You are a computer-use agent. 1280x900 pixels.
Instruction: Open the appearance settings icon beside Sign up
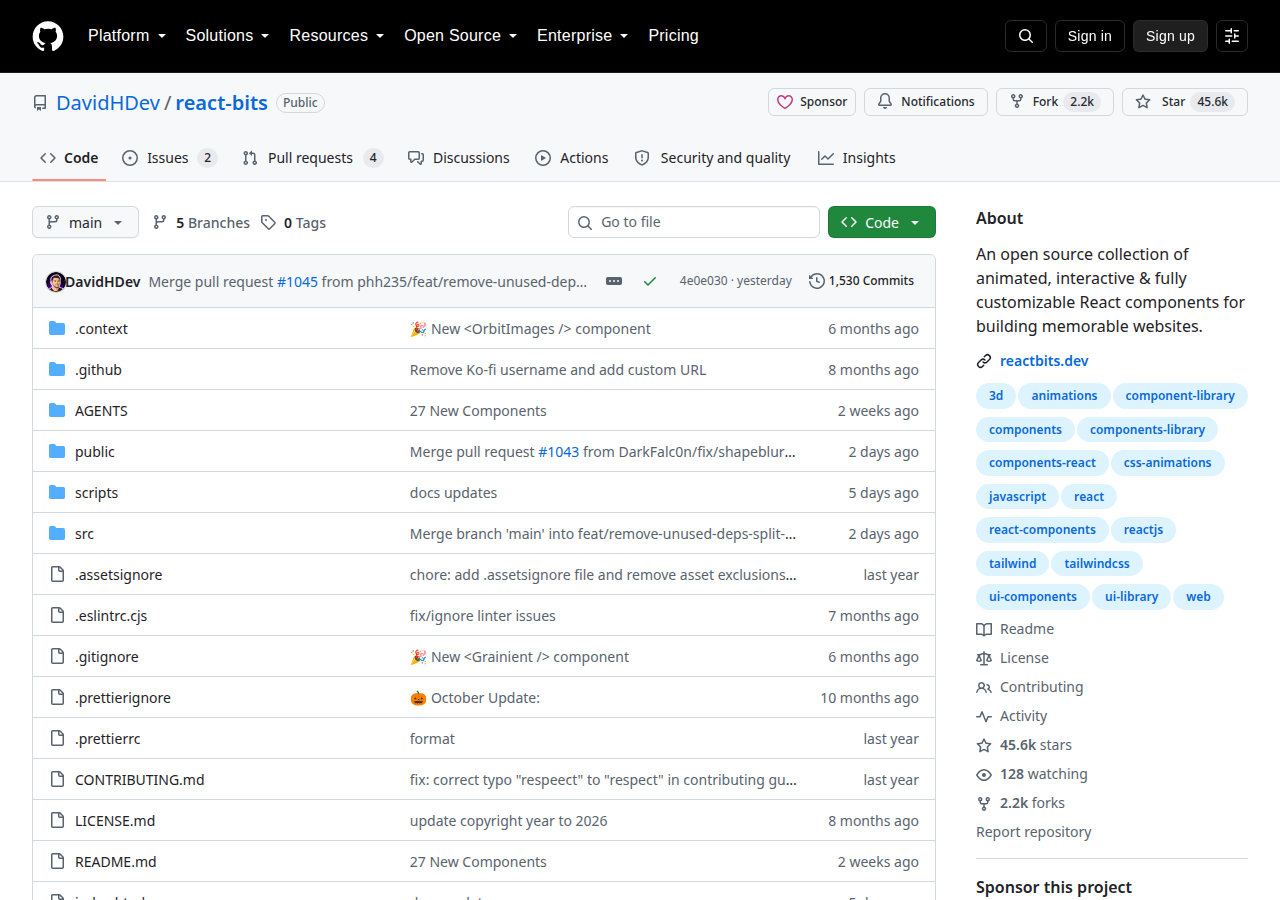click(x=1232, y=36)
